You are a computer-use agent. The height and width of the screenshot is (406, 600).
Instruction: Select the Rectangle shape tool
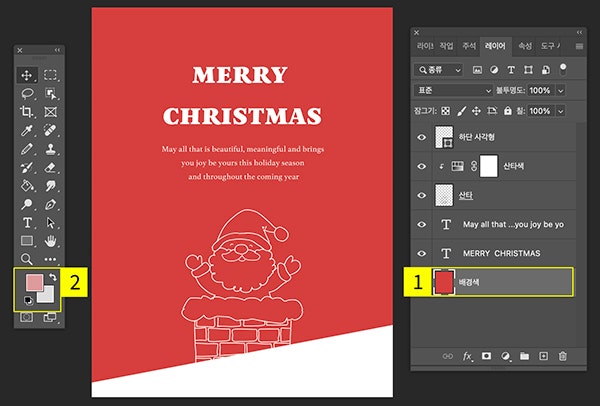click(27, 241)
